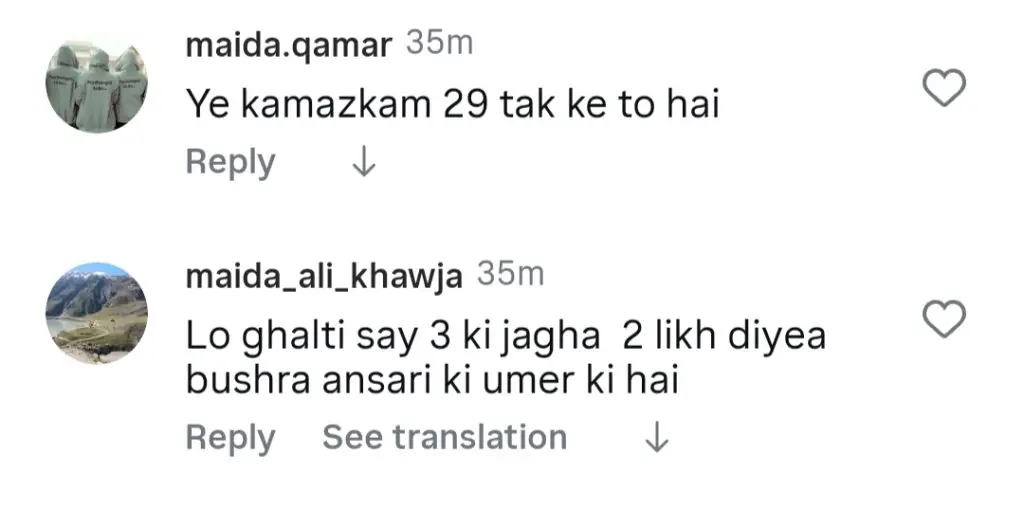The width and height of the screenshot is (1024, 508).
Task: Click the word "kamazkam" in the first comment
Action: pos(337,104)
